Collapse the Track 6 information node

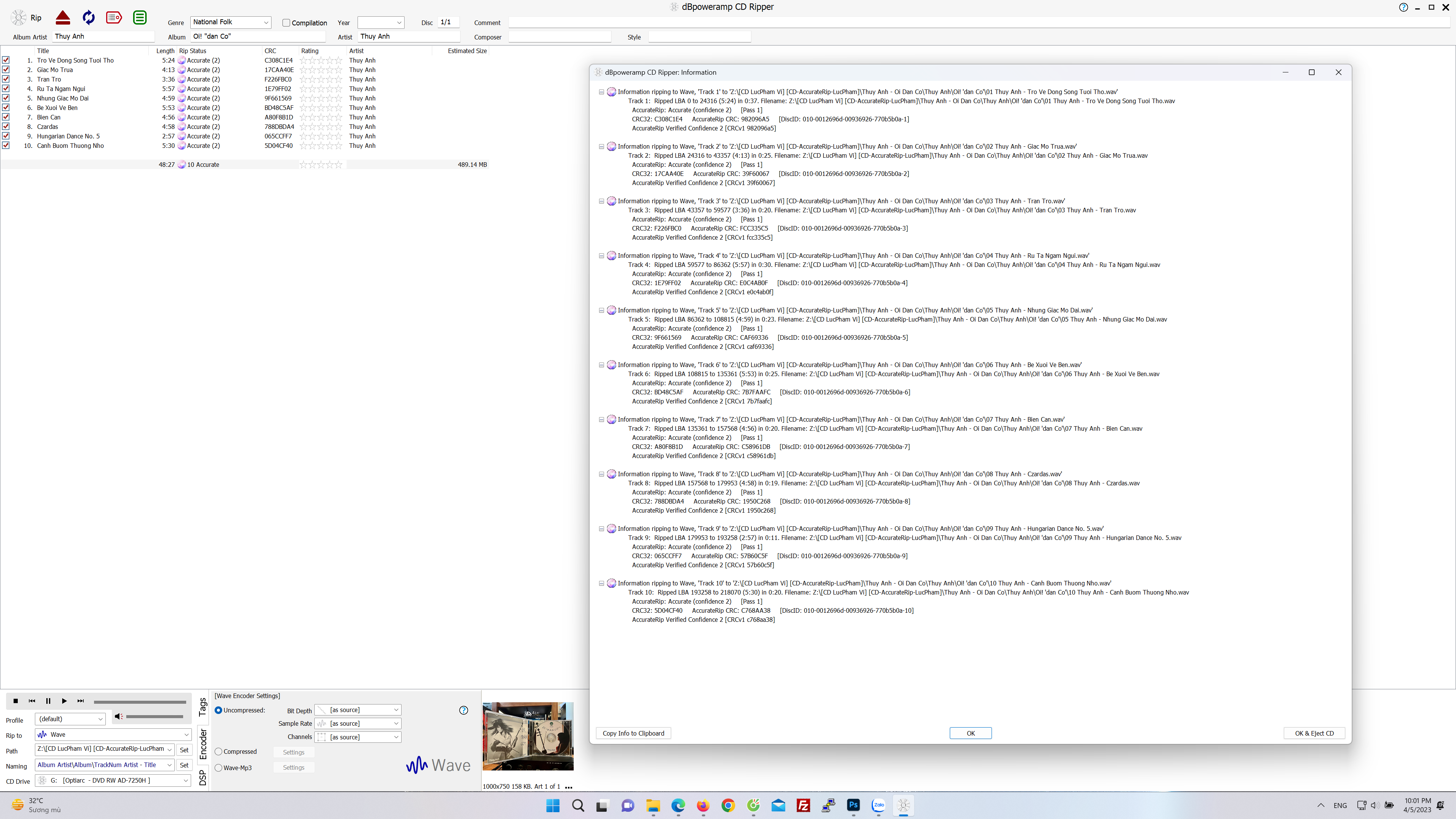[601, 365]
